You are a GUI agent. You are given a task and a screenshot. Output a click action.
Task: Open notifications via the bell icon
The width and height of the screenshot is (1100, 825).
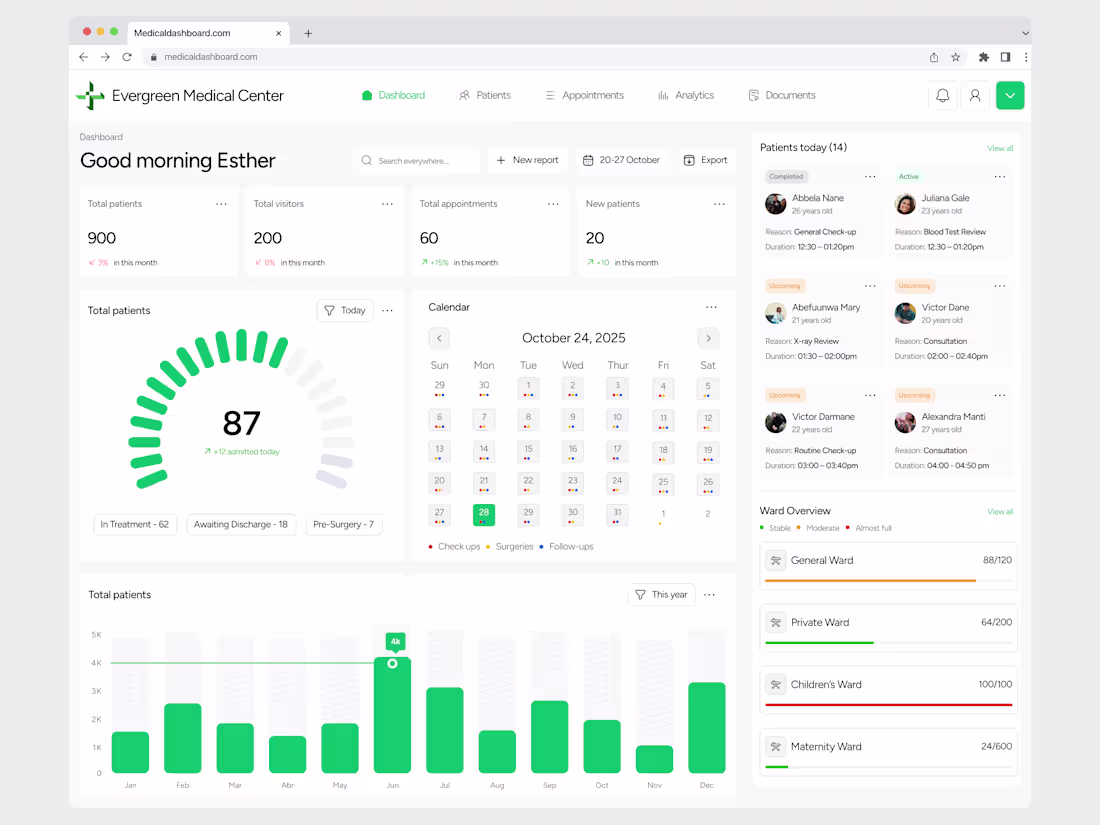pyautogui.click(x=942, y=95)
